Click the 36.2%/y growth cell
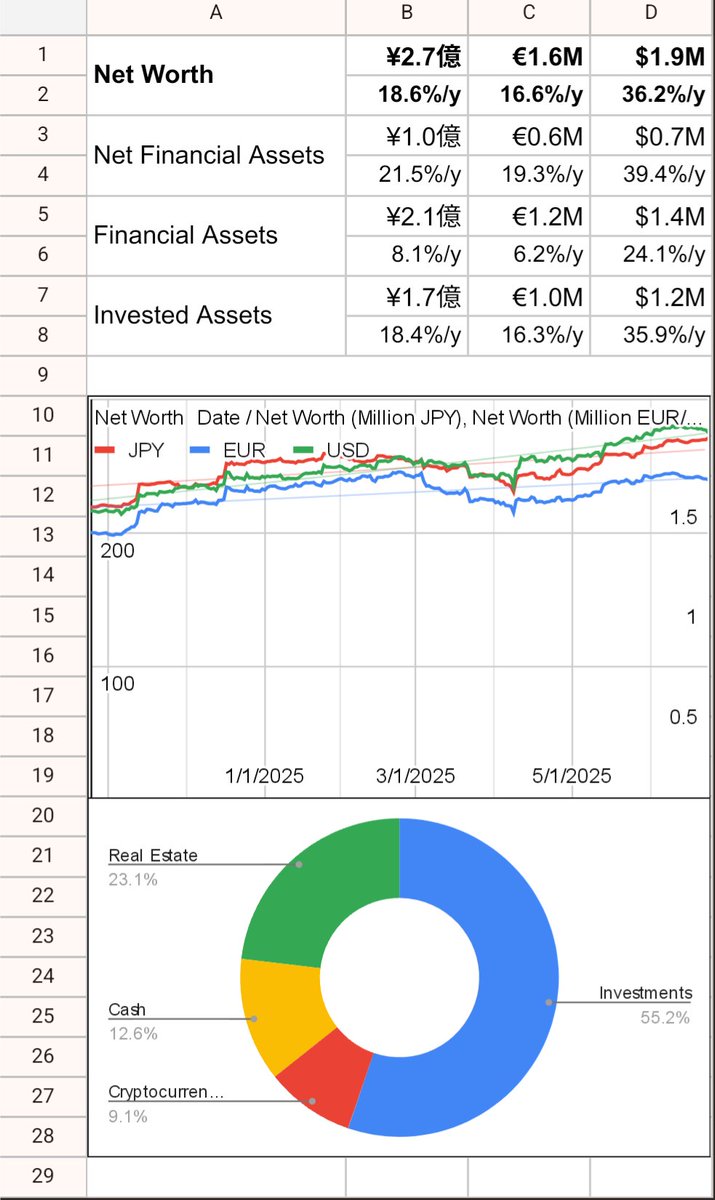The width and height of the screenshot is (715, 1200). [x=651, y=95]
